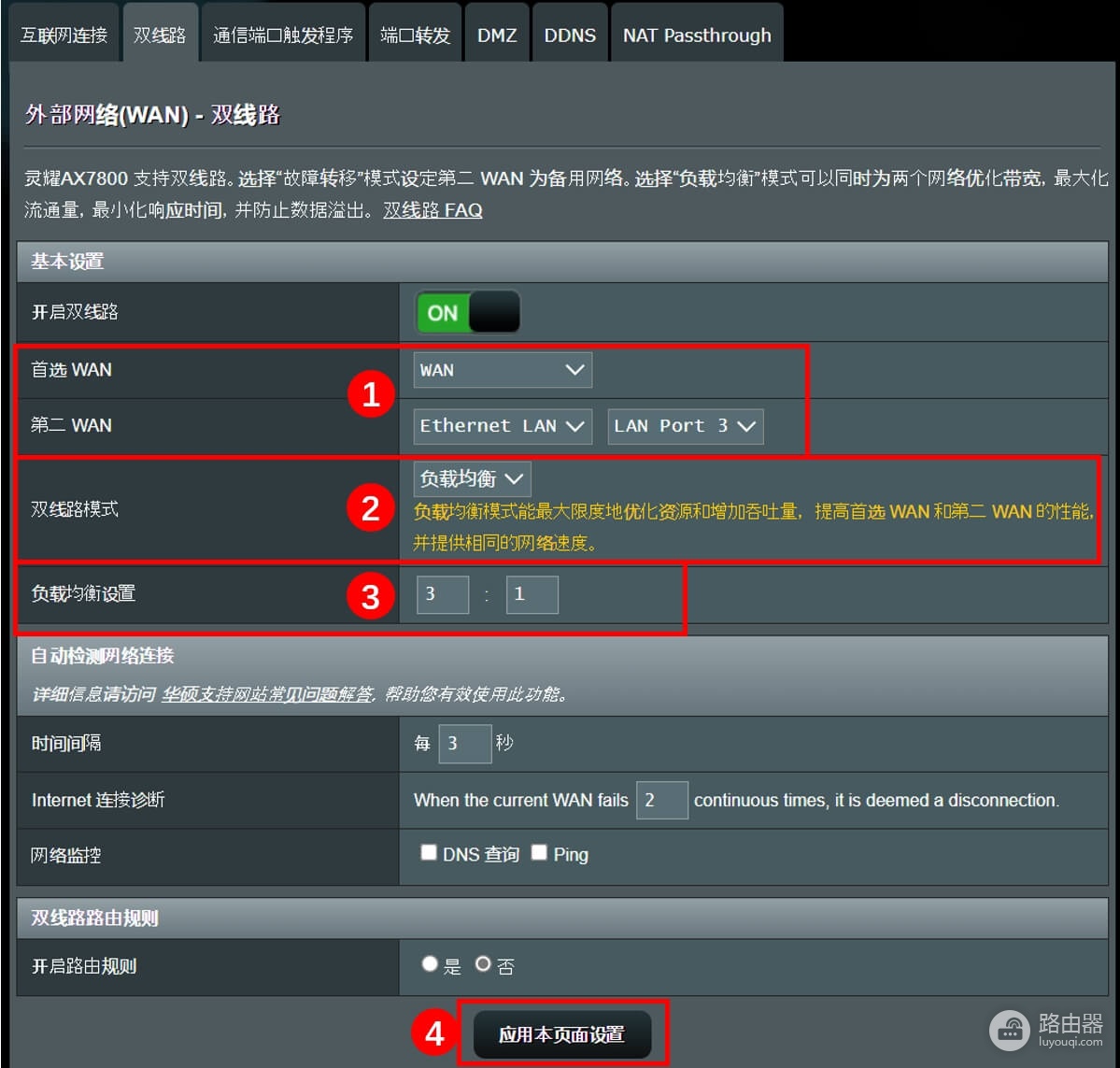Open the 负载均衡 mode dropdown
Viewport: 1120px width, 1068px height.
pos(472,478)
